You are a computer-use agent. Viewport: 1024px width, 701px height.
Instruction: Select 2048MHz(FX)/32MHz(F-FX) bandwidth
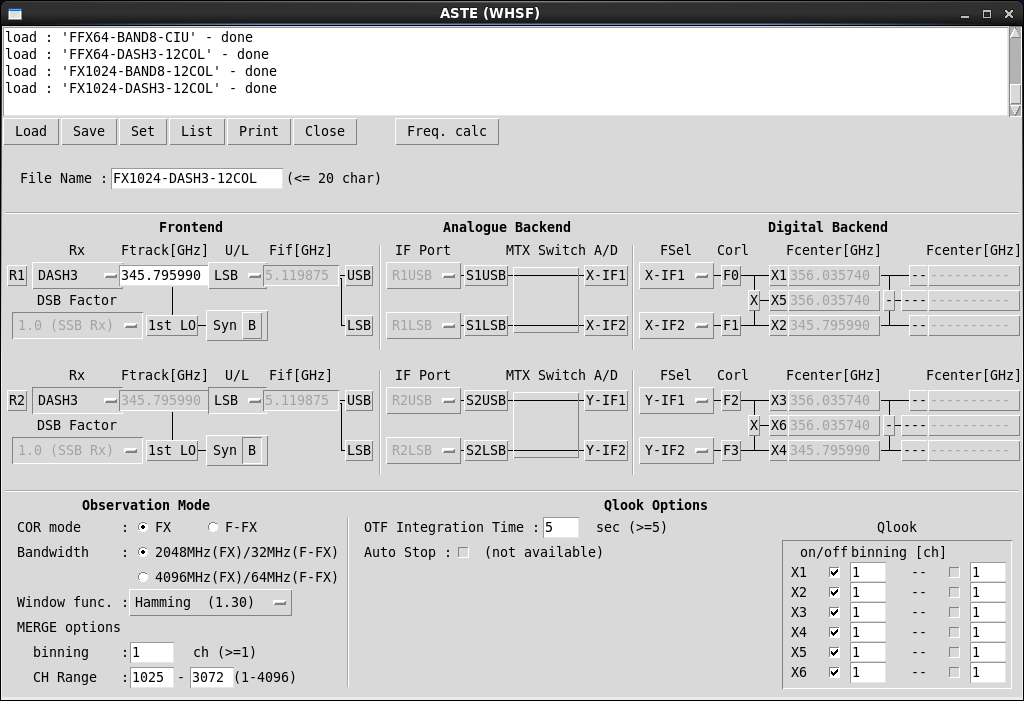(143, 553)
